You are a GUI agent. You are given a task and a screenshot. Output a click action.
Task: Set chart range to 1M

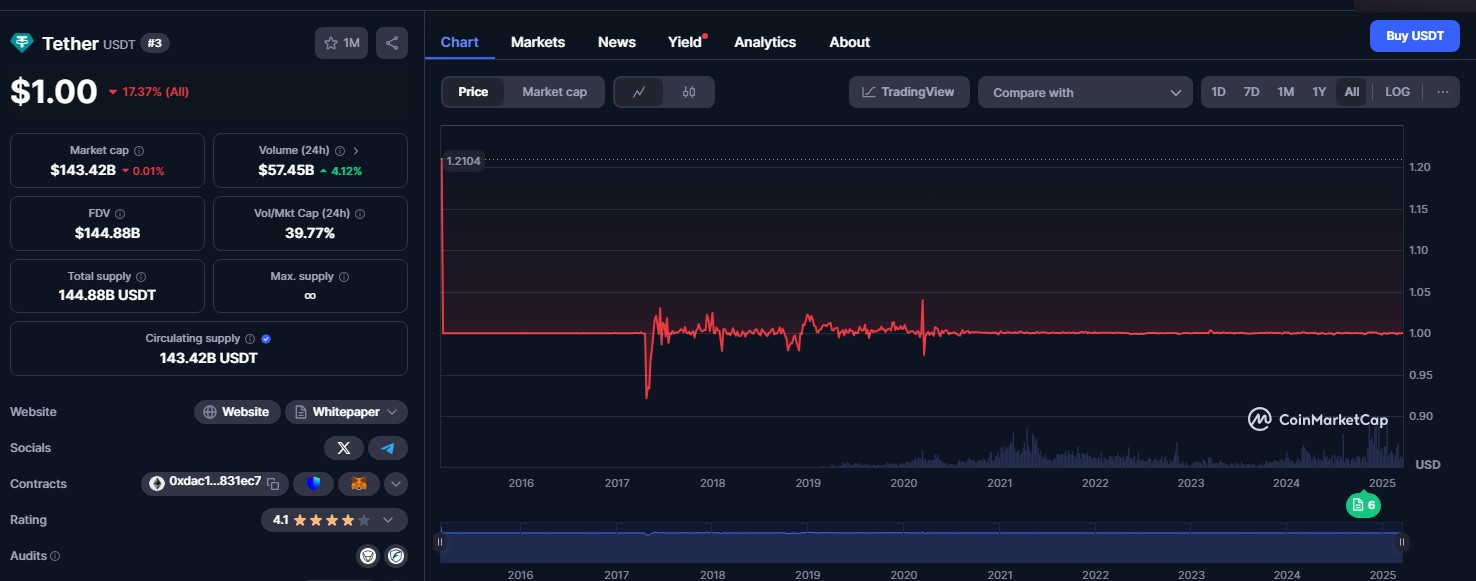point(1286,92)
